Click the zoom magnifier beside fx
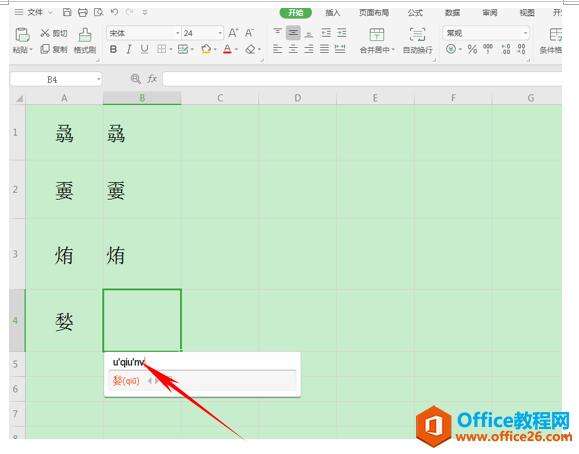 (x=136, y=78)
